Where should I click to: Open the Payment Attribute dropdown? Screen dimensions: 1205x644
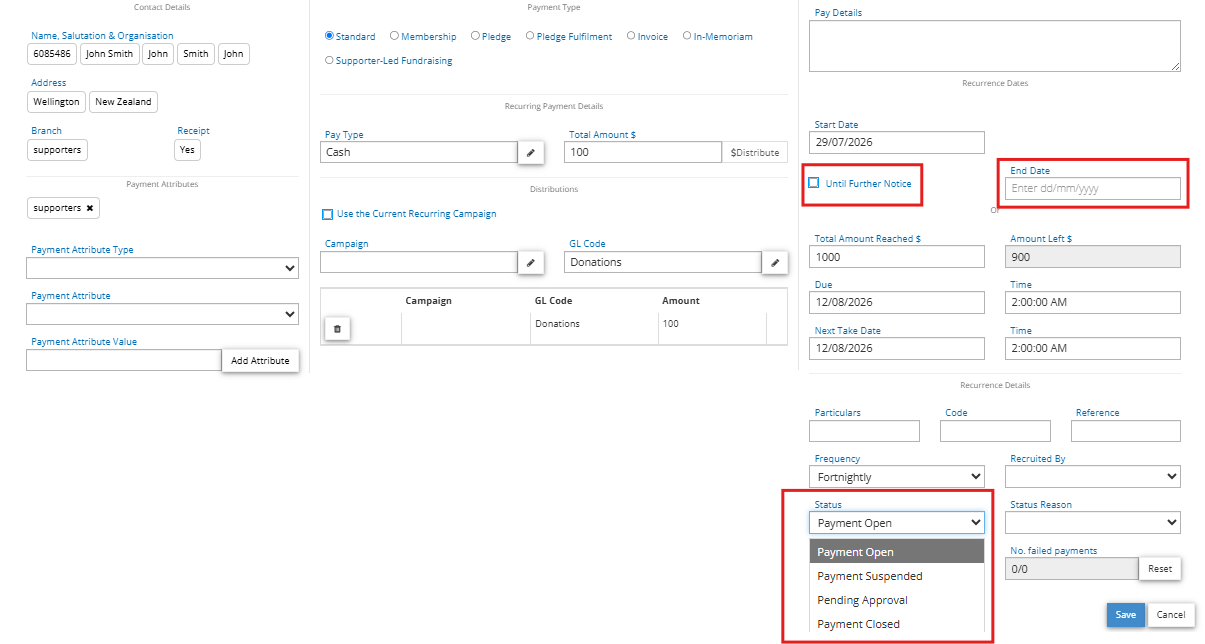point(163,314)
